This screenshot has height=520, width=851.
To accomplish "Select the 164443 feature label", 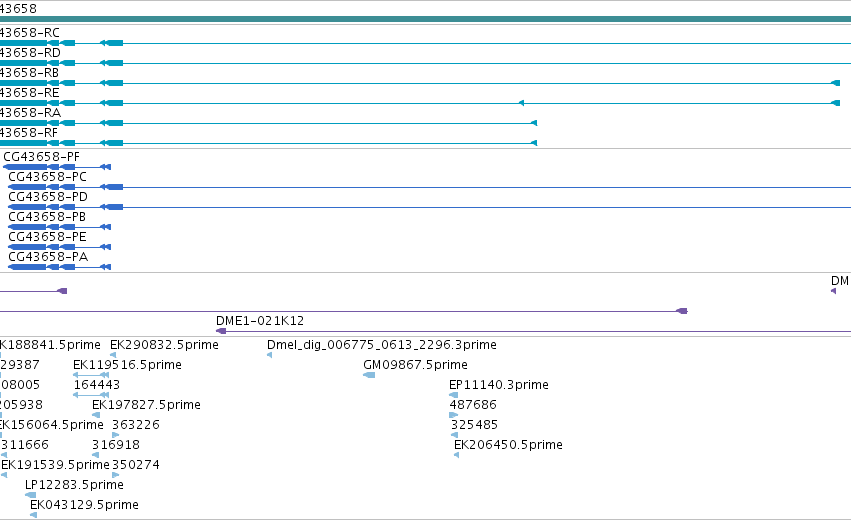I will (97, 385).
